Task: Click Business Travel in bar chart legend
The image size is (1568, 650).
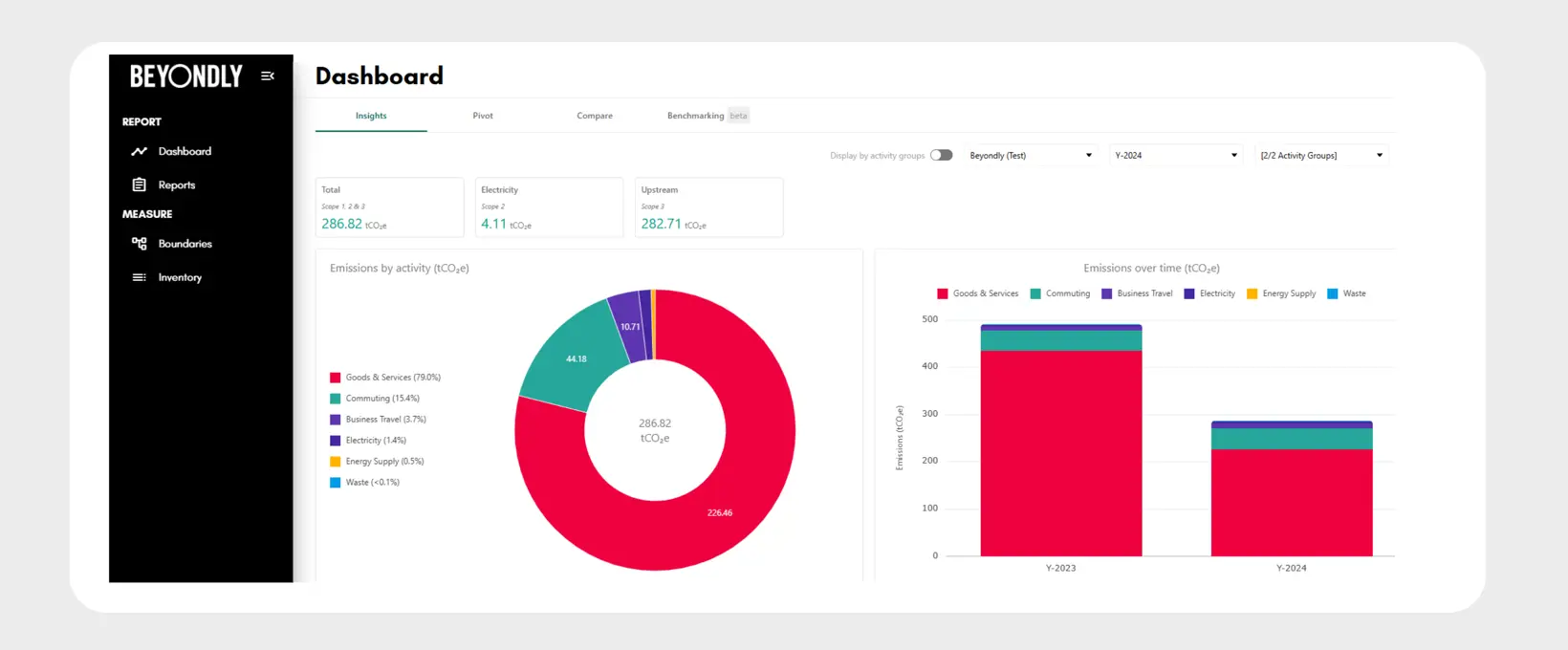Action: 1137,293
